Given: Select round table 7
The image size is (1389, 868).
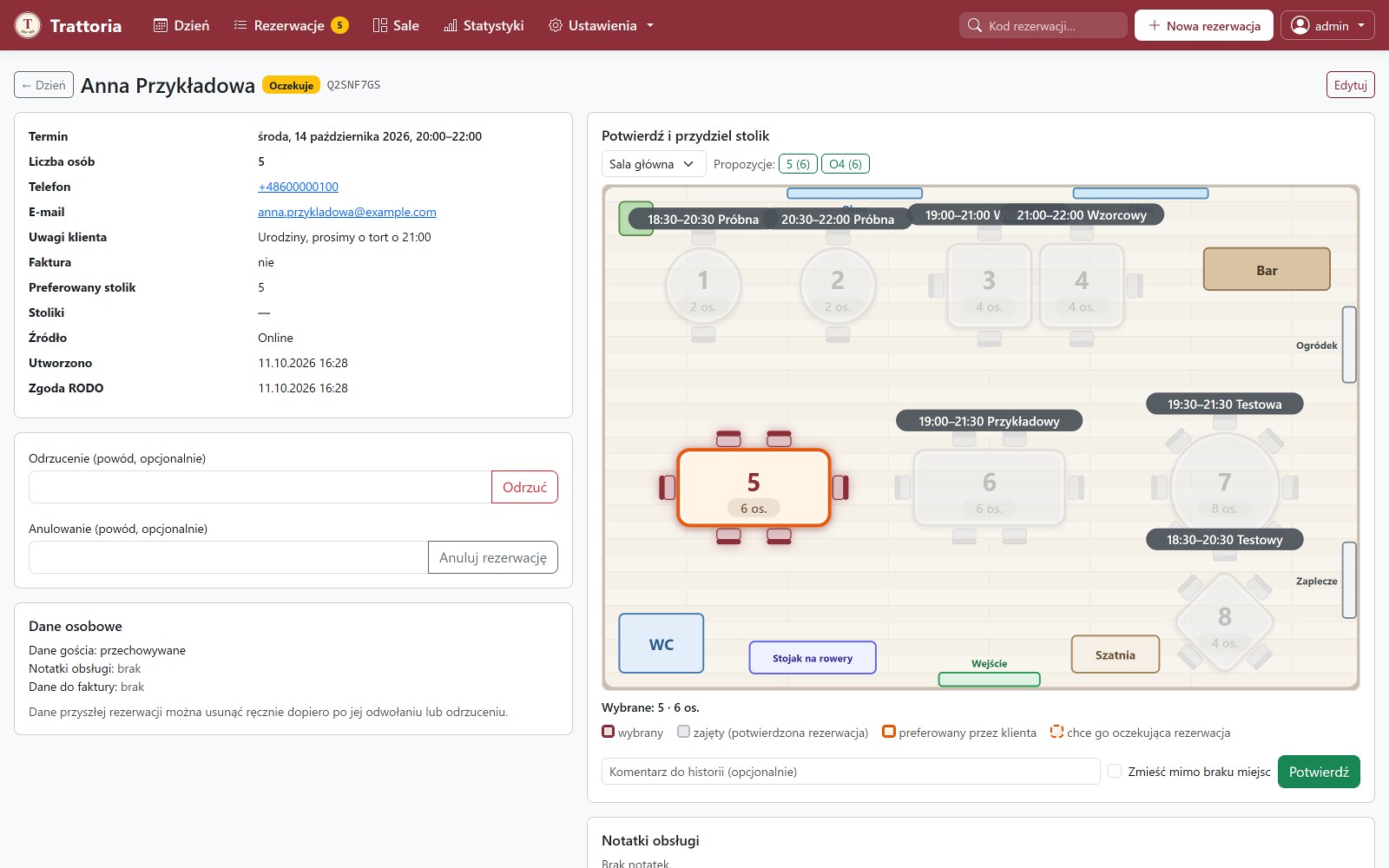Looking at the screenshot, I should coord(1224,488).
